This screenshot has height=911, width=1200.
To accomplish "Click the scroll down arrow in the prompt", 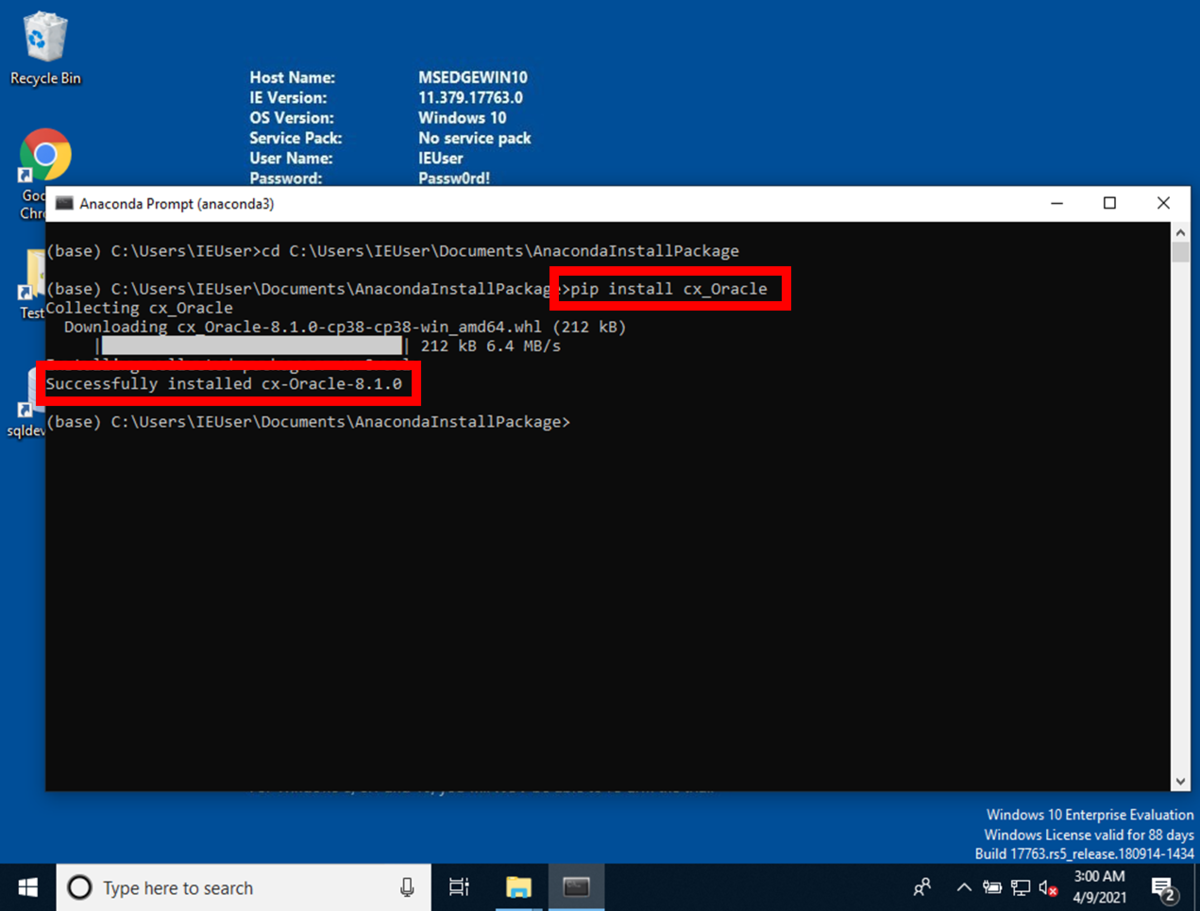I will (x=1180, y=781).
